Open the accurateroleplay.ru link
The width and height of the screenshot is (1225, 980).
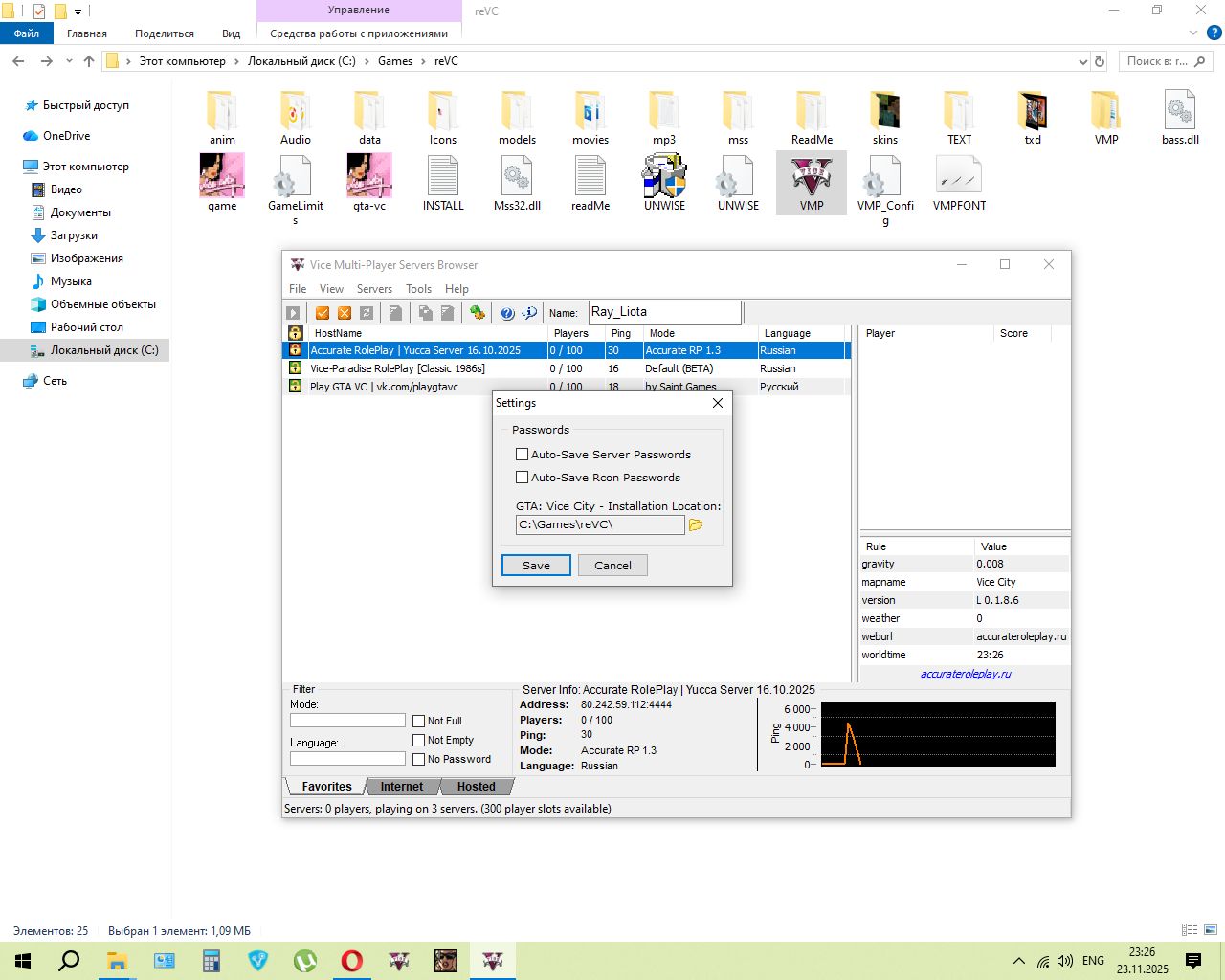coord(966,674)
